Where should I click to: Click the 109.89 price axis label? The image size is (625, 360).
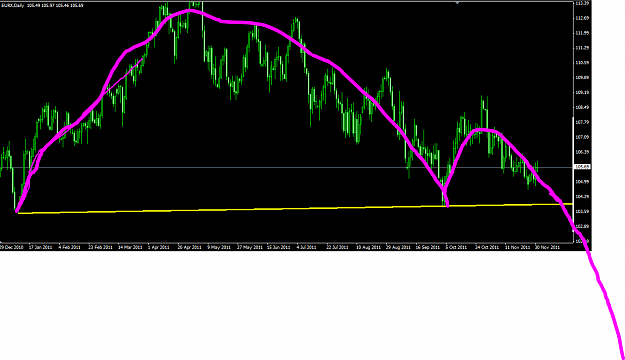(582, 77)
